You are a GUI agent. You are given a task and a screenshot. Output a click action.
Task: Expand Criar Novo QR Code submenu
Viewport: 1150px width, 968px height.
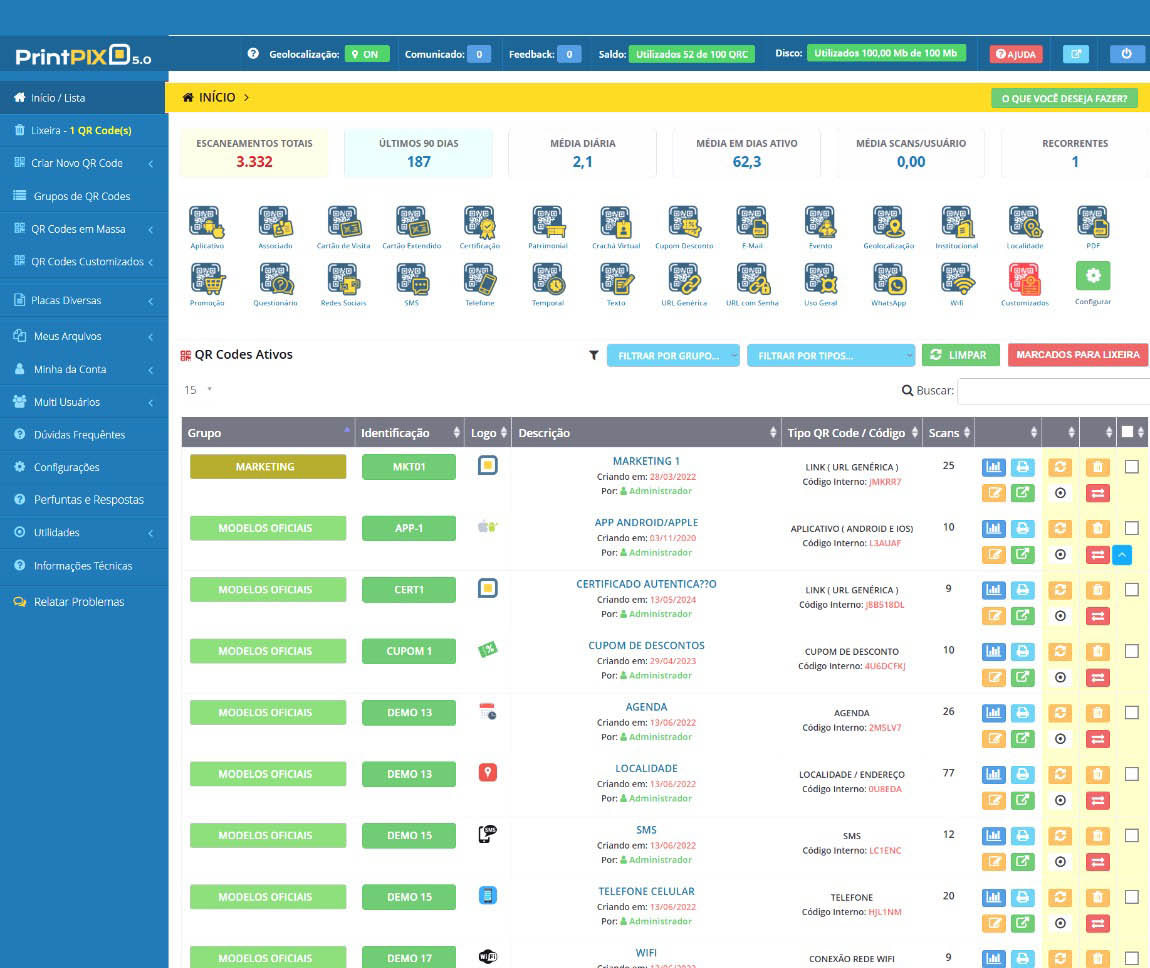click(x=83, y=163)
